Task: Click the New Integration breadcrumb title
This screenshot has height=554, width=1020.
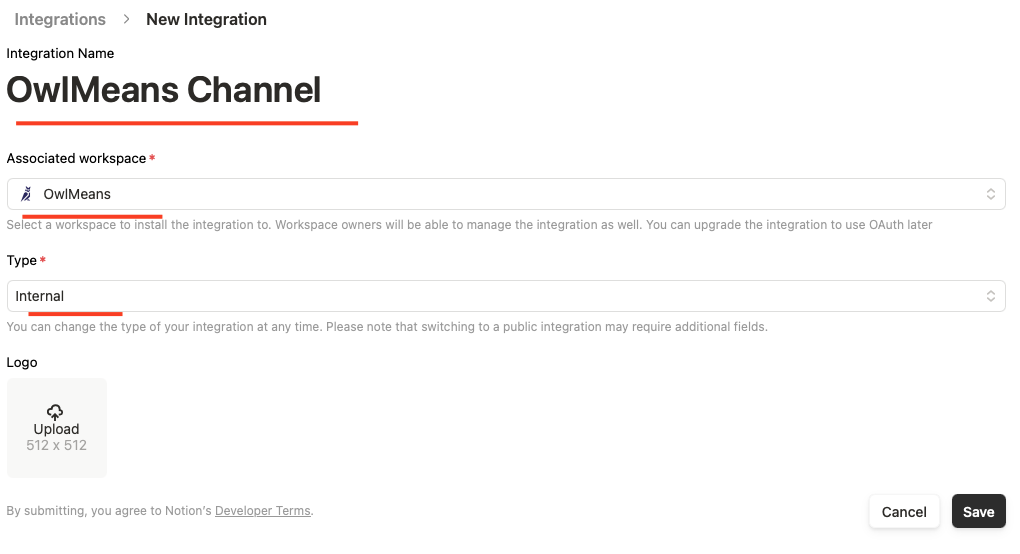Action: tap(206, 20)
